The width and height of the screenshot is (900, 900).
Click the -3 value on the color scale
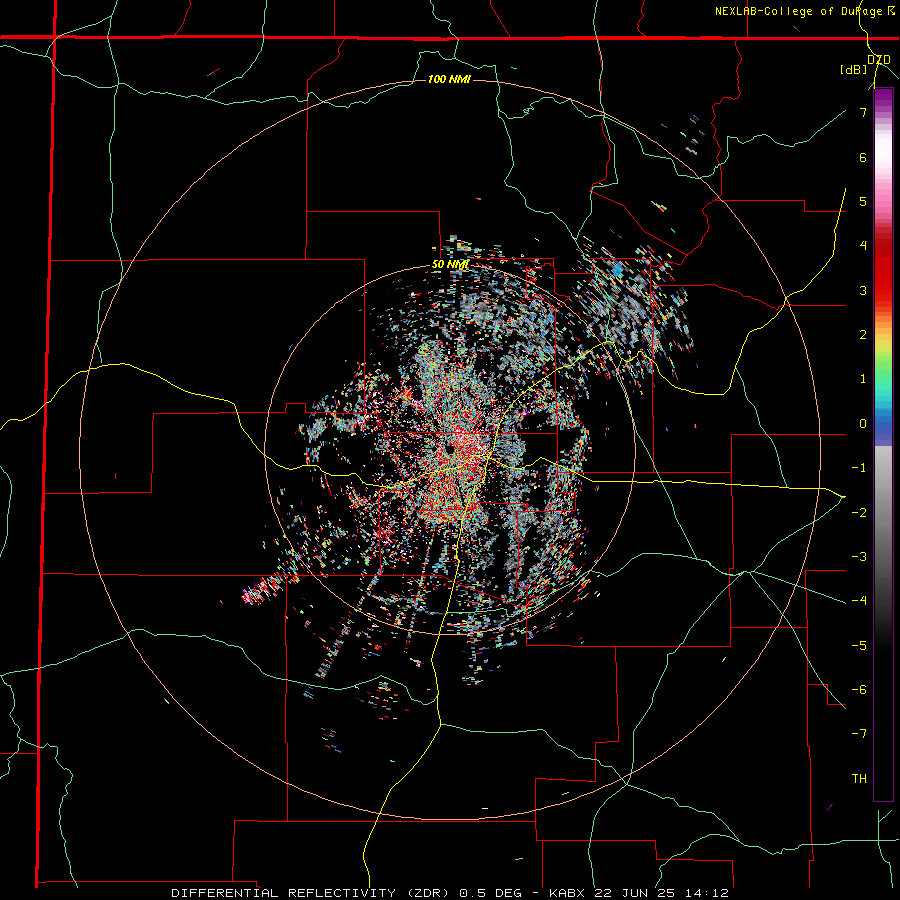(x=859, y=557)
